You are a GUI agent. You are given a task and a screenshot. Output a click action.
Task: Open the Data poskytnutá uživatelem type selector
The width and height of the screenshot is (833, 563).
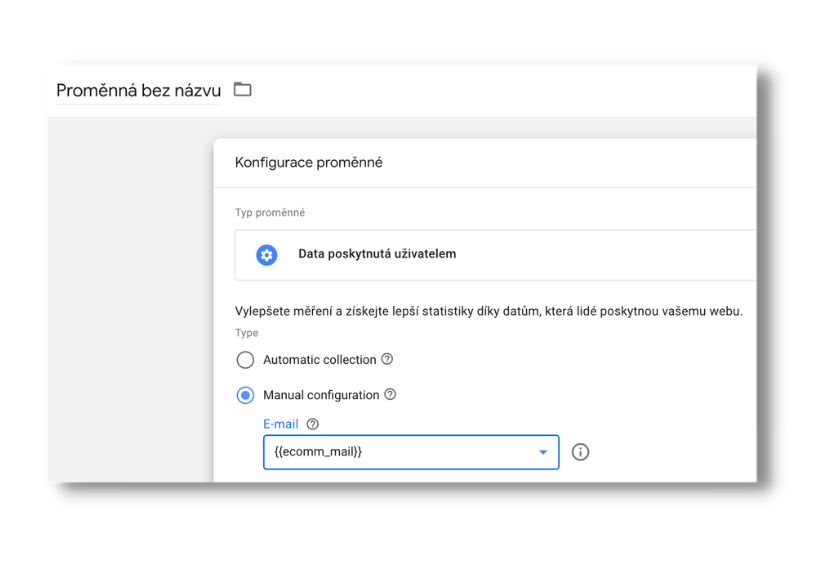495,255
